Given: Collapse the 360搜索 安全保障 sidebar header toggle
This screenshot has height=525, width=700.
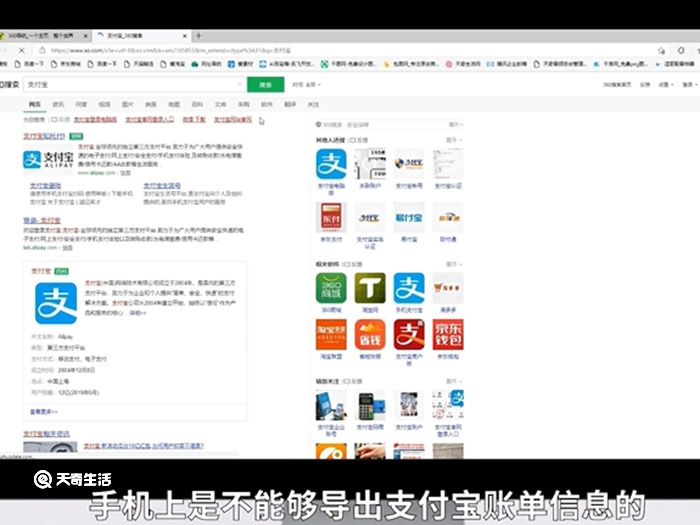Looking at the screenshot, I should [455, 125].
